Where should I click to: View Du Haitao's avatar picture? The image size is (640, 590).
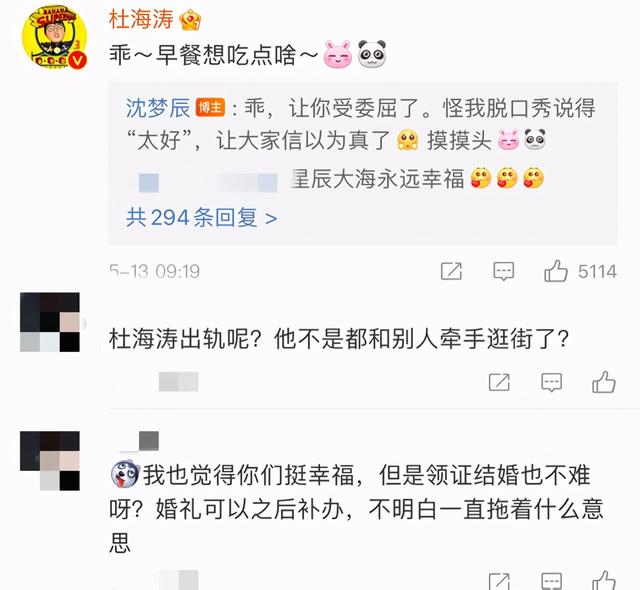click(54, 37)
